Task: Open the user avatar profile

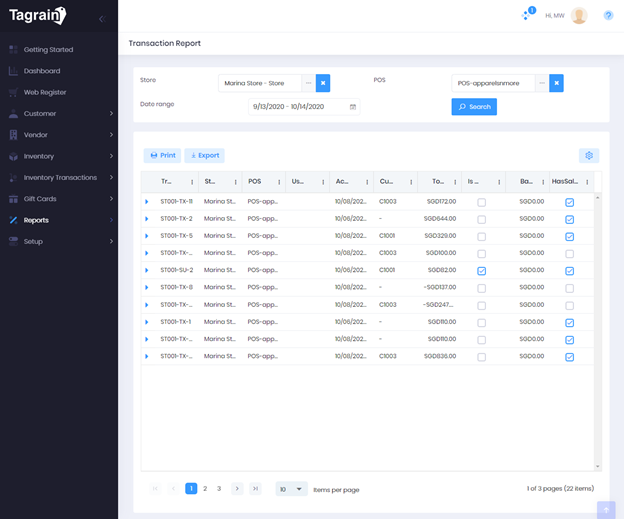Action: coord(579,16)
